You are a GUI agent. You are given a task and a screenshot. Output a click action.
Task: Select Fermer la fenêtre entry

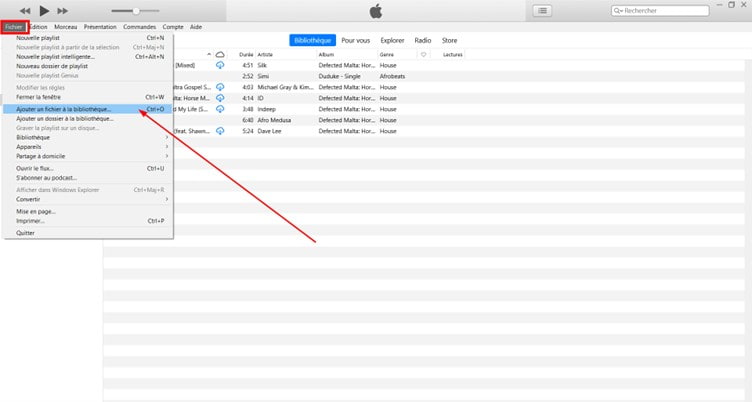point(88,97)
